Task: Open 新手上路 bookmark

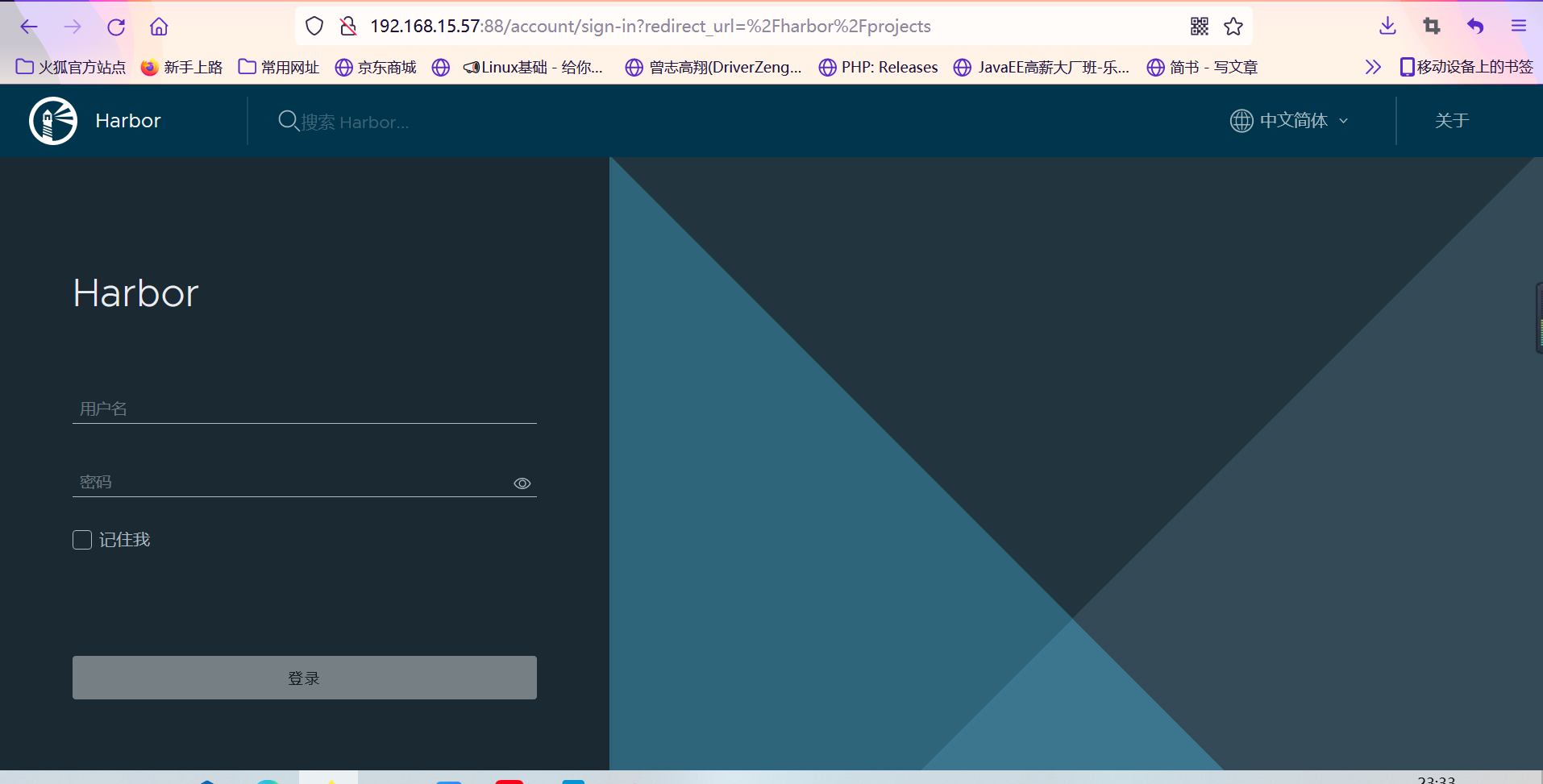Action: (x=181, y=67)
